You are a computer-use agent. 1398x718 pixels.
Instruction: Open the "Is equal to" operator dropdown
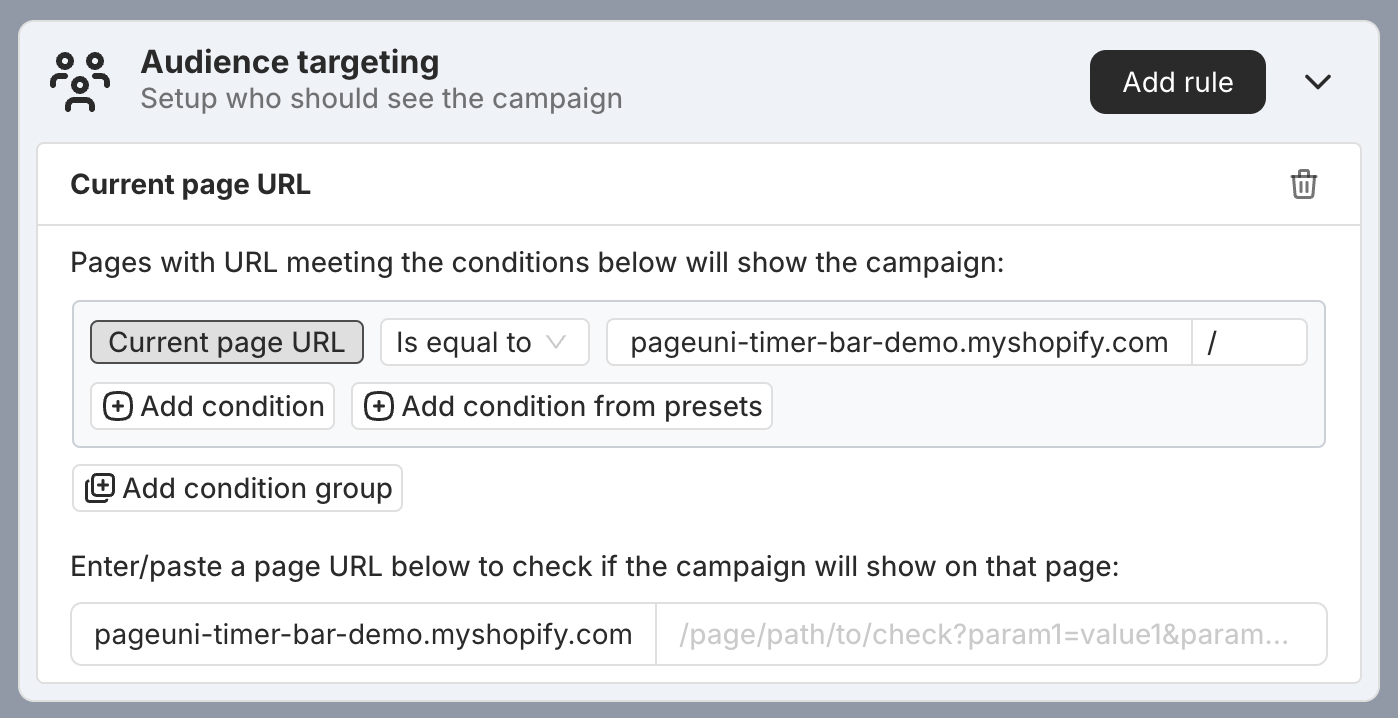pos(484,342)
